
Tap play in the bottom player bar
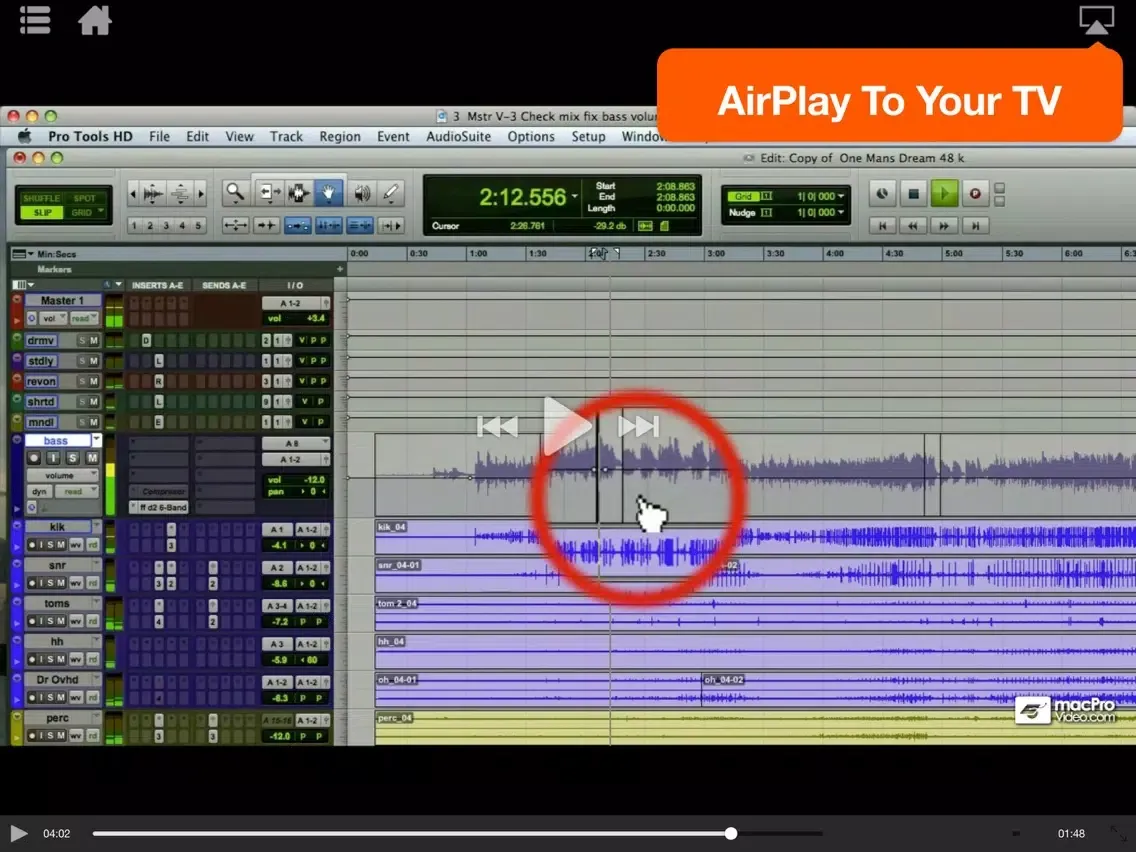[x=19, y=833]
